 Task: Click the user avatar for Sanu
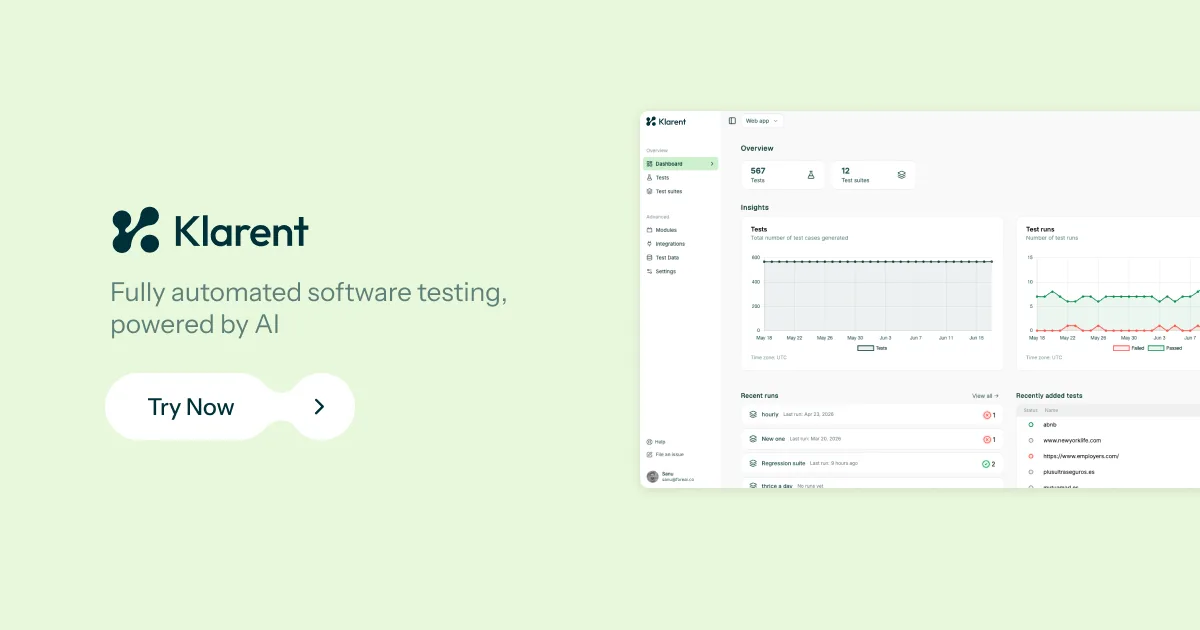[652, 477]
